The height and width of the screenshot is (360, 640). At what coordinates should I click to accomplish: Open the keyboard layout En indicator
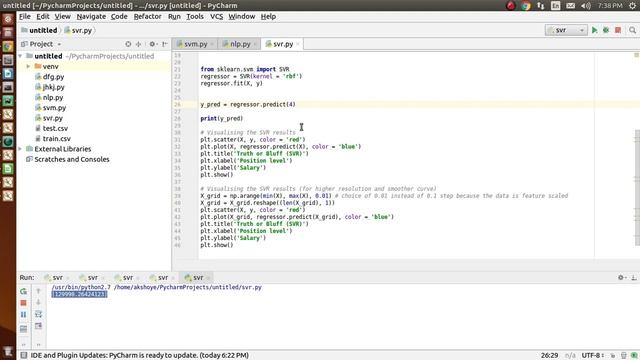pyautogui.click(x=556, y=5)
